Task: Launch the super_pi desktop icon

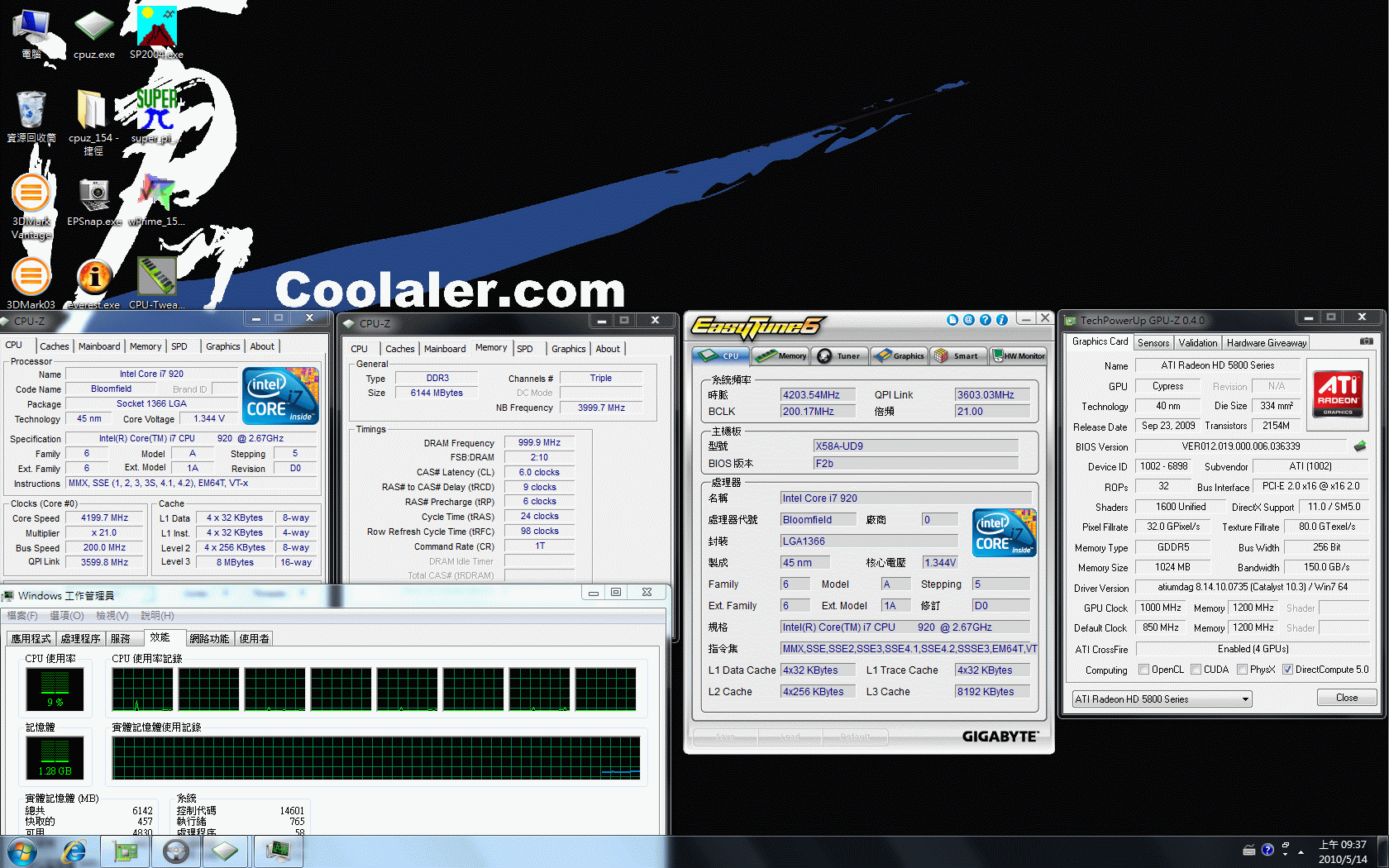Action: coord(156,117)
